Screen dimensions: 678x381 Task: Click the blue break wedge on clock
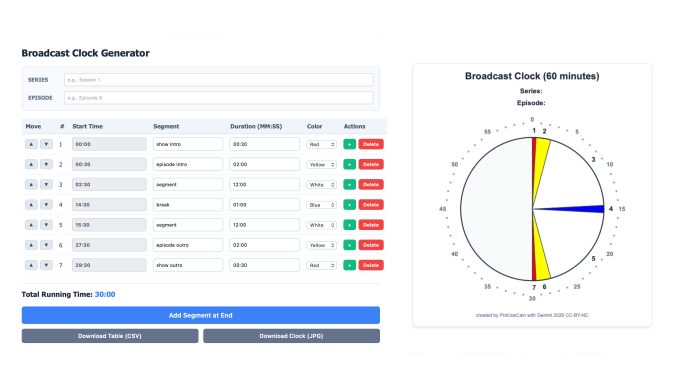tap(579, 209)
